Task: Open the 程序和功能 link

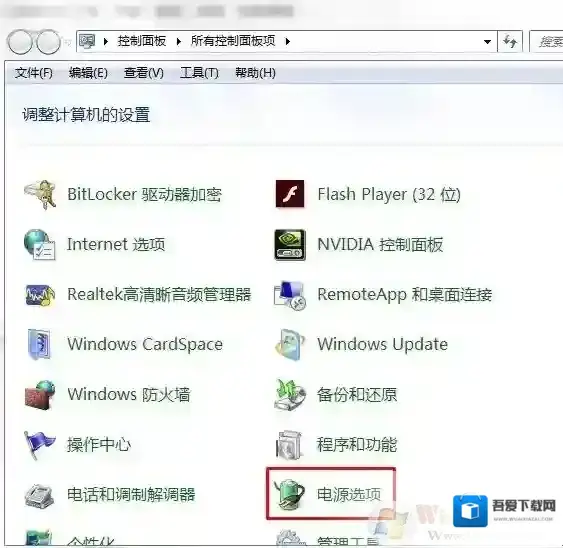Action: coord(357,445)
